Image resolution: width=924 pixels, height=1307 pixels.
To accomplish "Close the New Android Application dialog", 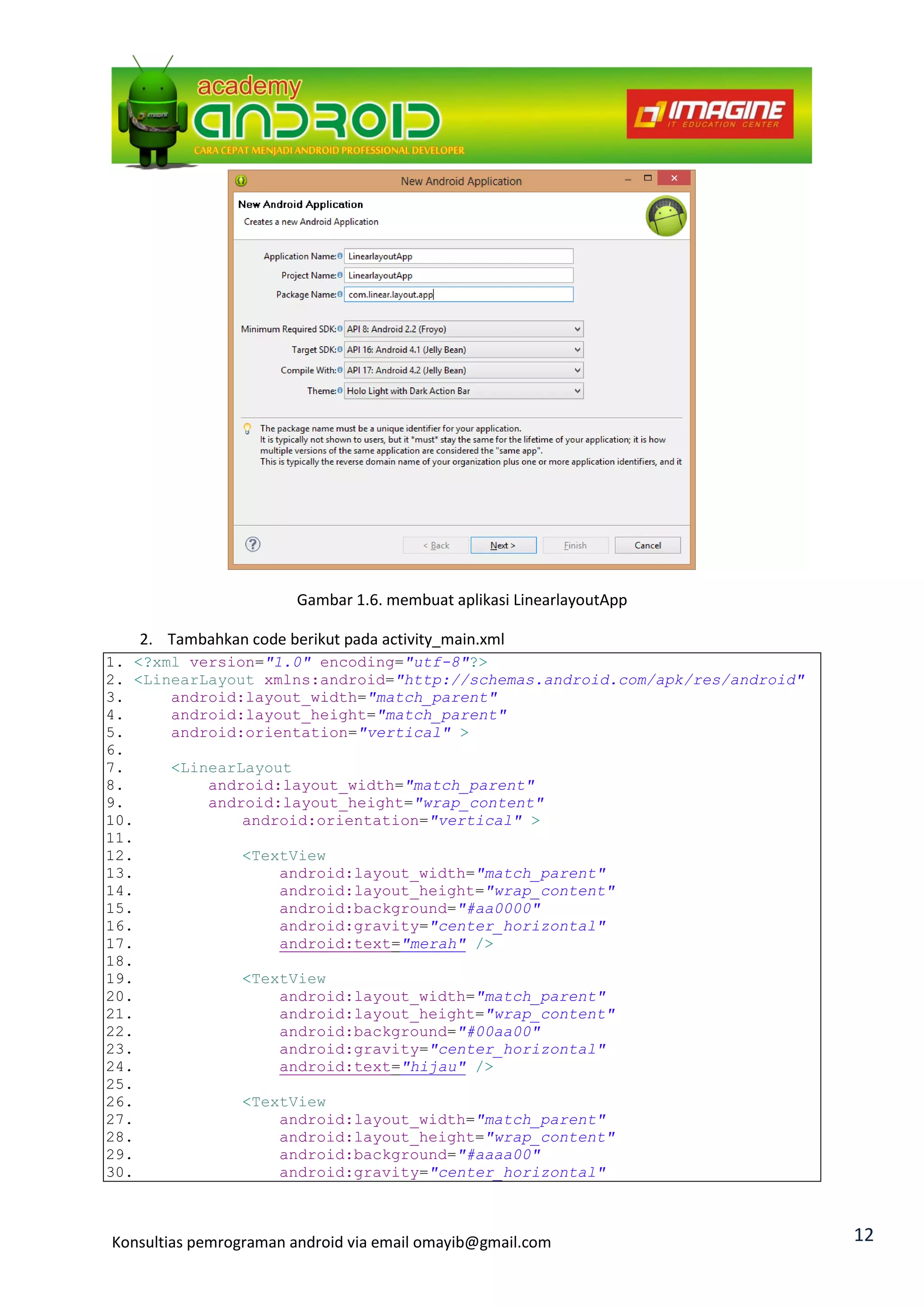I will coord(674,178).
